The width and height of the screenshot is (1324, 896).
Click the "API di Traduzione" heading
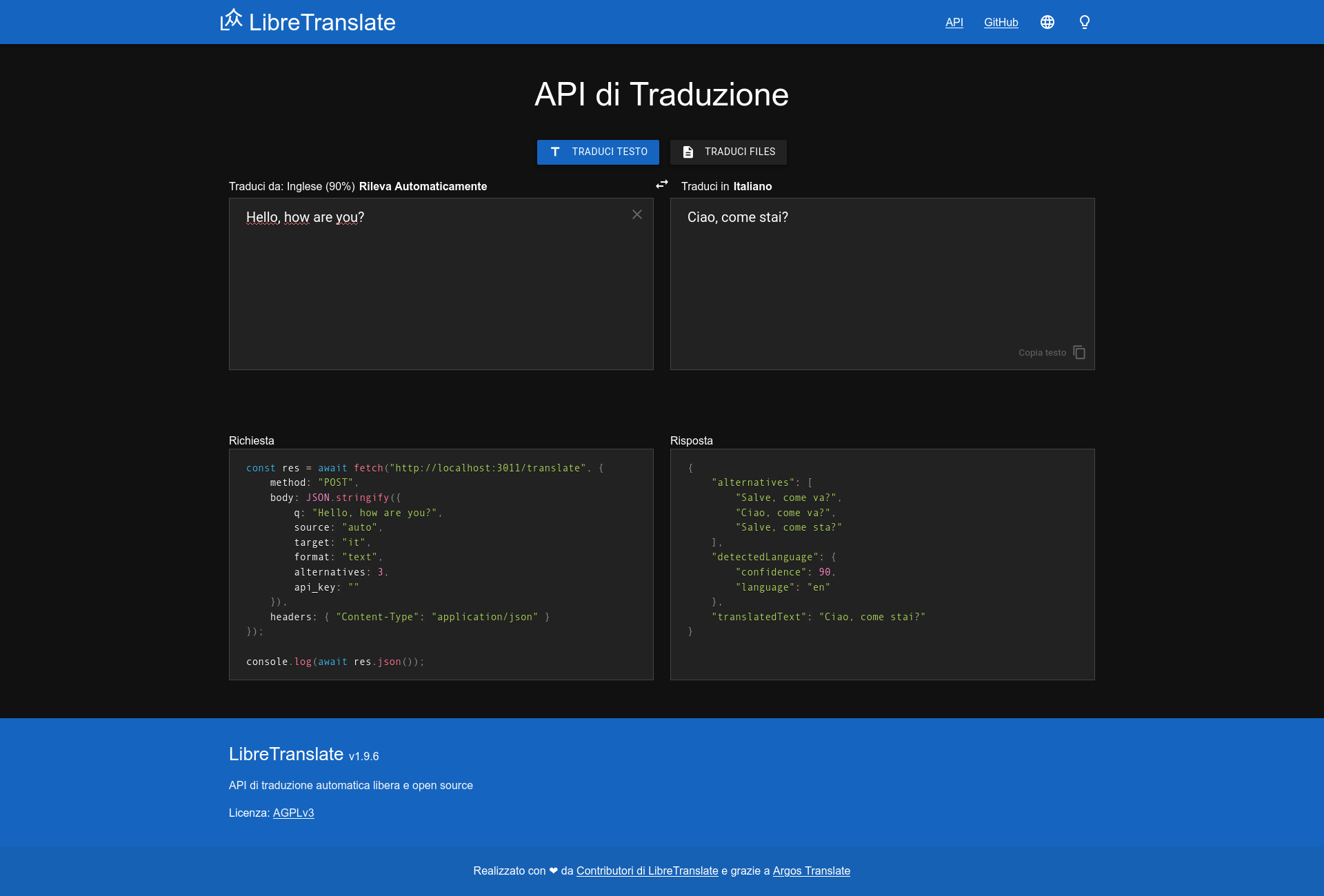(x=662, y=94)
